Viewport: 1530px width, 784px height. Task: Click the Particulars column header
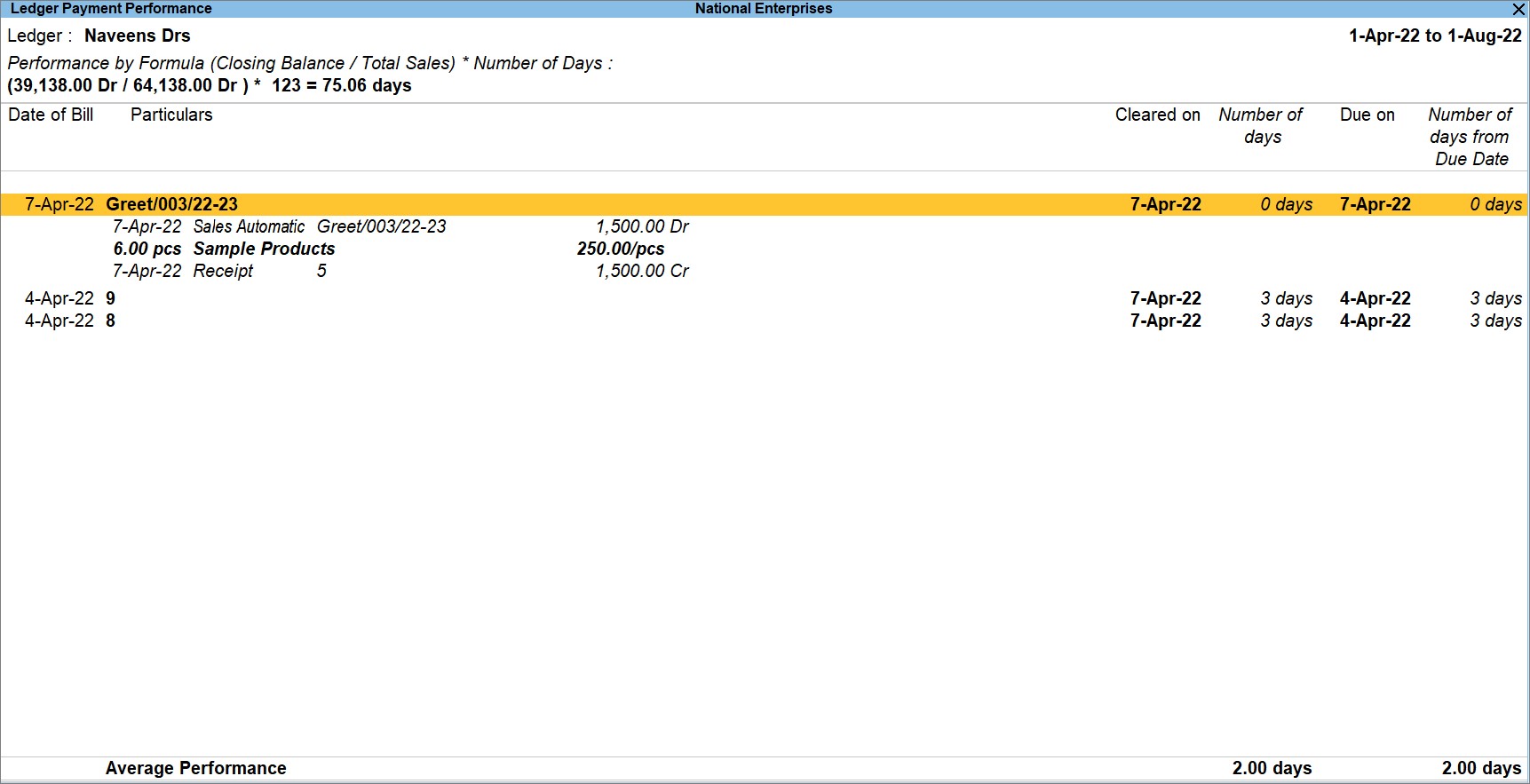pos(171,115)
